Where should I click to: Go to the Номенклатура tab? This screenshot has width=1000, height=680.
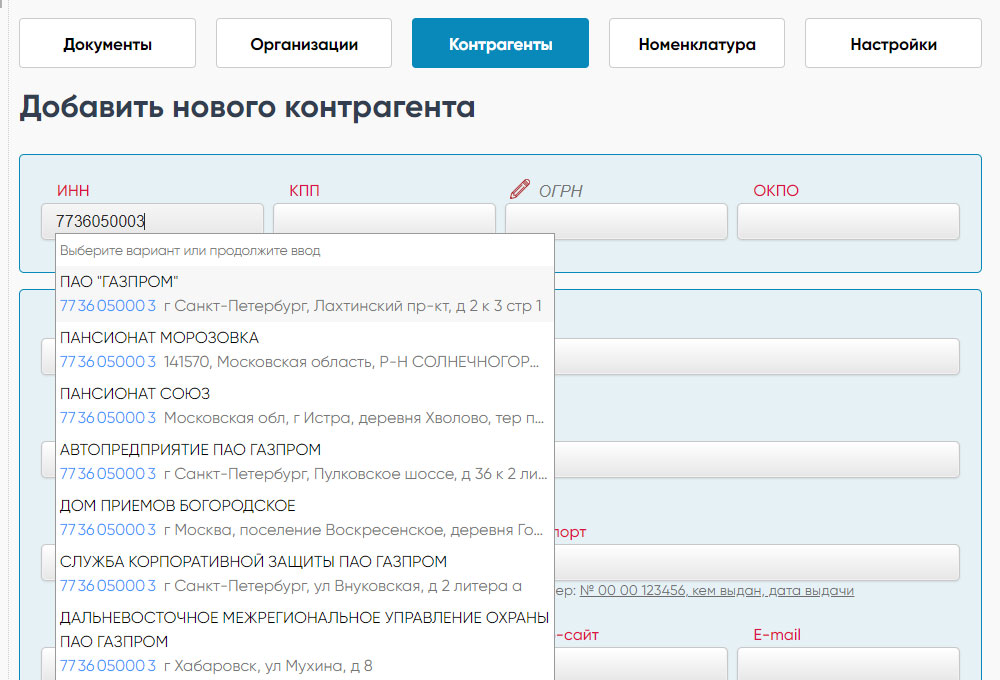point(696,43)
